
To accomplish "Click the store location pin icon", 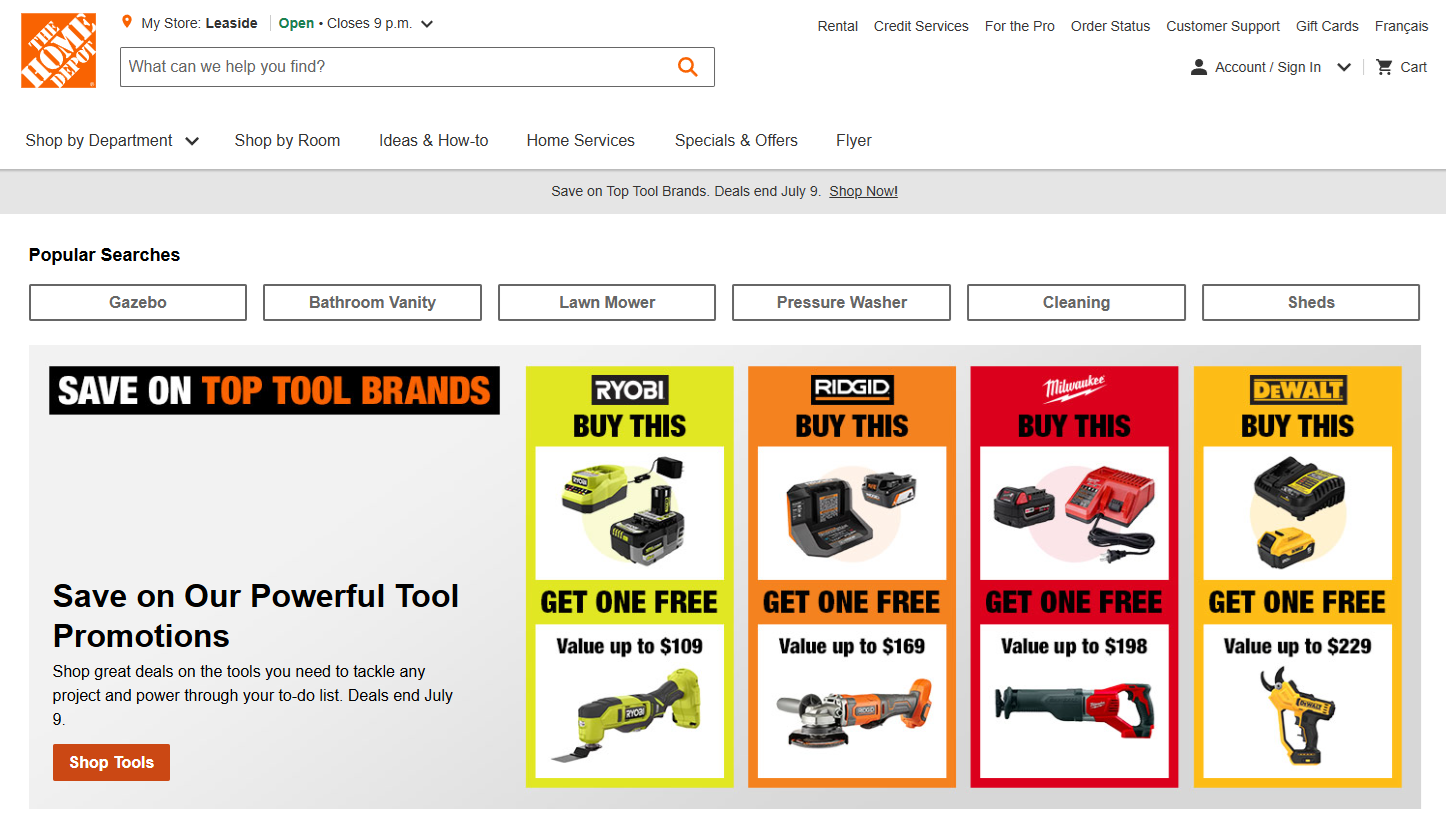I will (127, 22).
